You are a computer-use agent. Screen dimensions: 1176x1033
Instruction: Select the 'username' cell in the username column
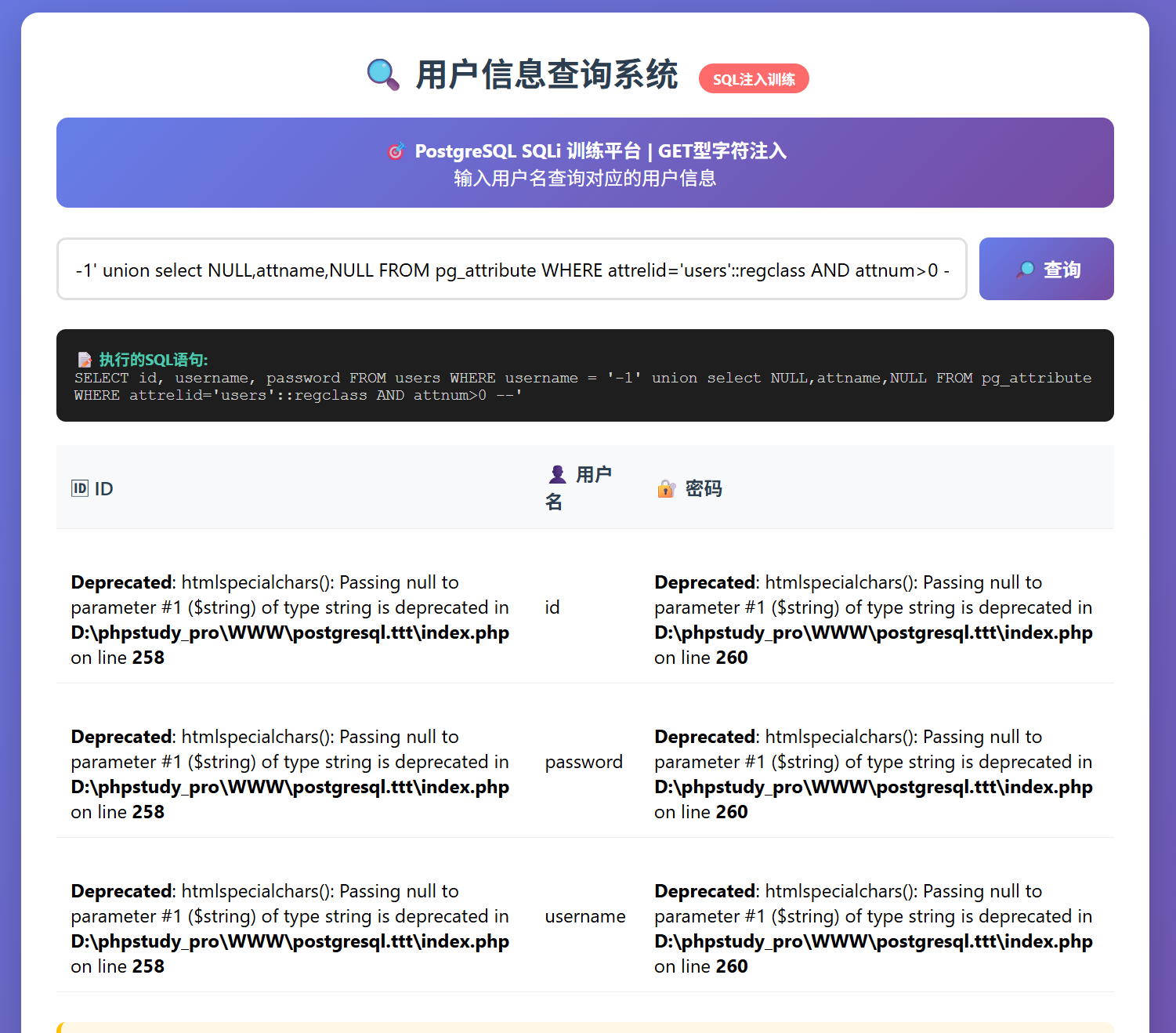[585, 916]
